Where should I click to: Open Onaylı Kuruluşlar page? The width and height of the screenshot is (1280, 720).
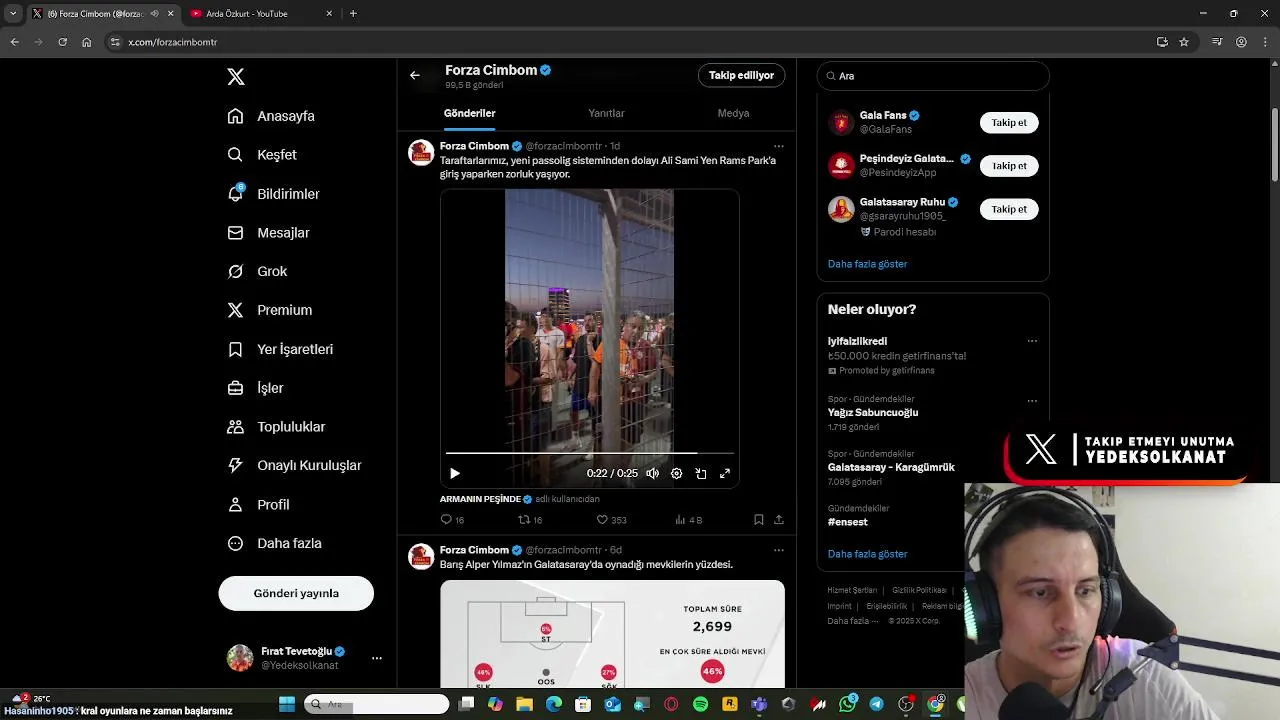pos(294,465)
